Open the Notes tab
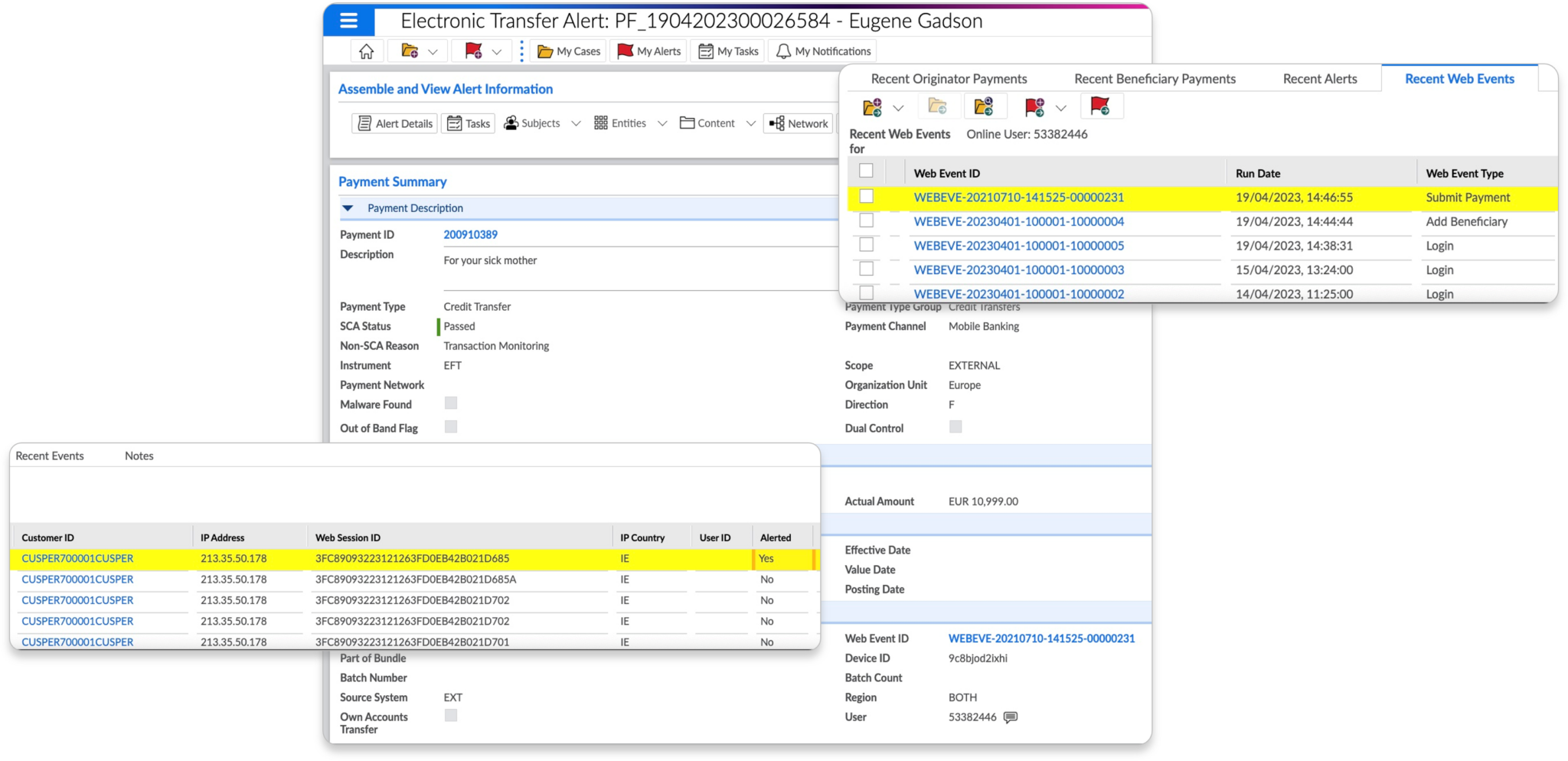Image resolution: width=1568 pixels, height=761 pixels. 139,456
